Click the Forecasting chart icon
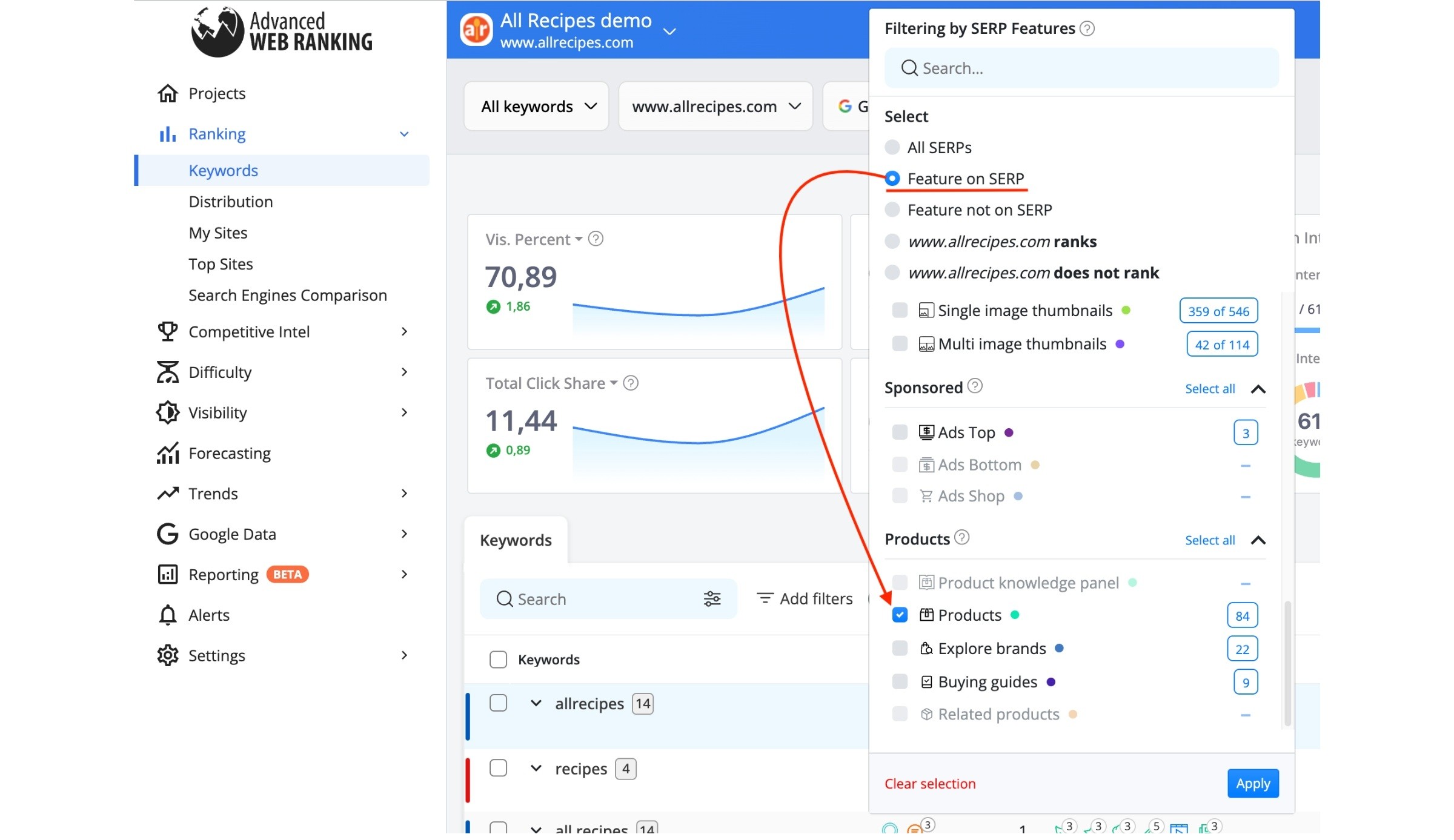Screen dimensions: 1454x840 [168, 454]
